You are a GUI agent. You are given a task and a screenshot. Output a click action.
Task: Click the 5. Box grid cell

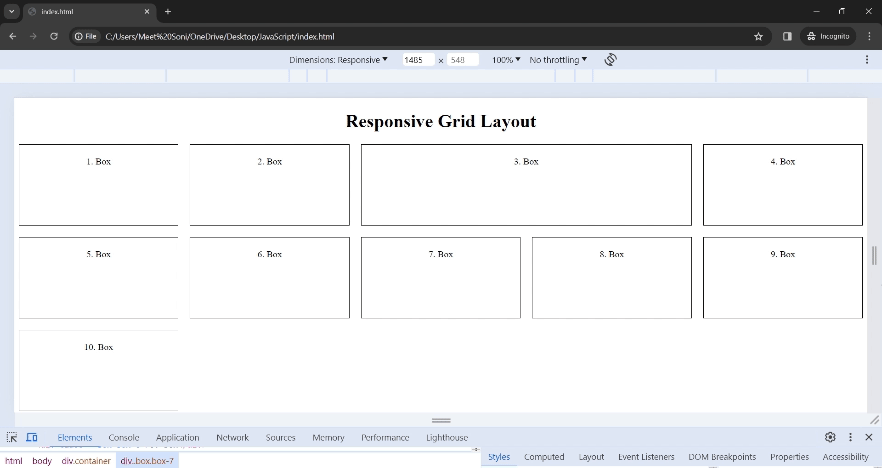98,278
